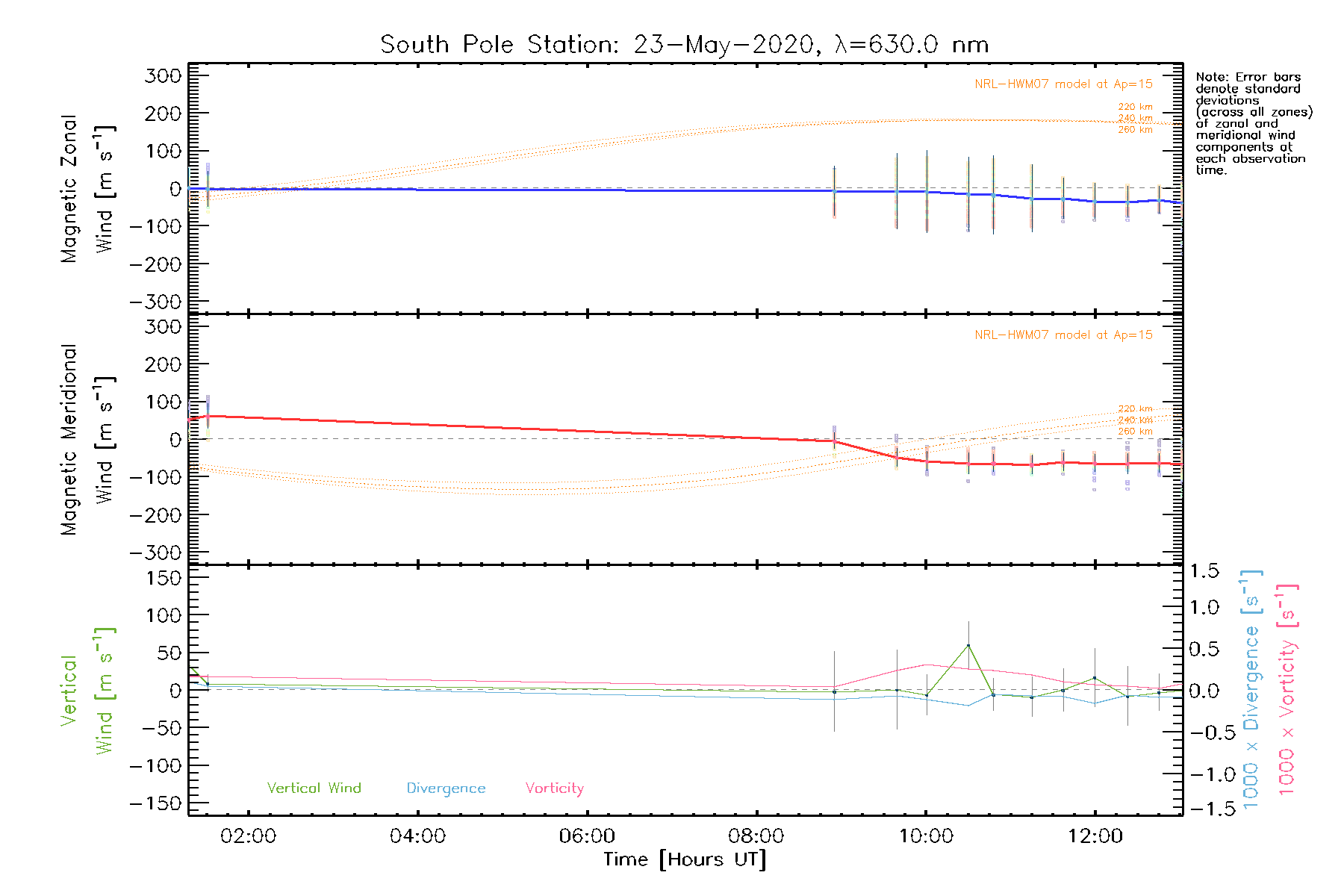Image resolution: width=1344 pixels, height=896 pixels.
Task: Click the 06:00 time axis tick label
Action: pyautogui.click(x=587, y=836)
